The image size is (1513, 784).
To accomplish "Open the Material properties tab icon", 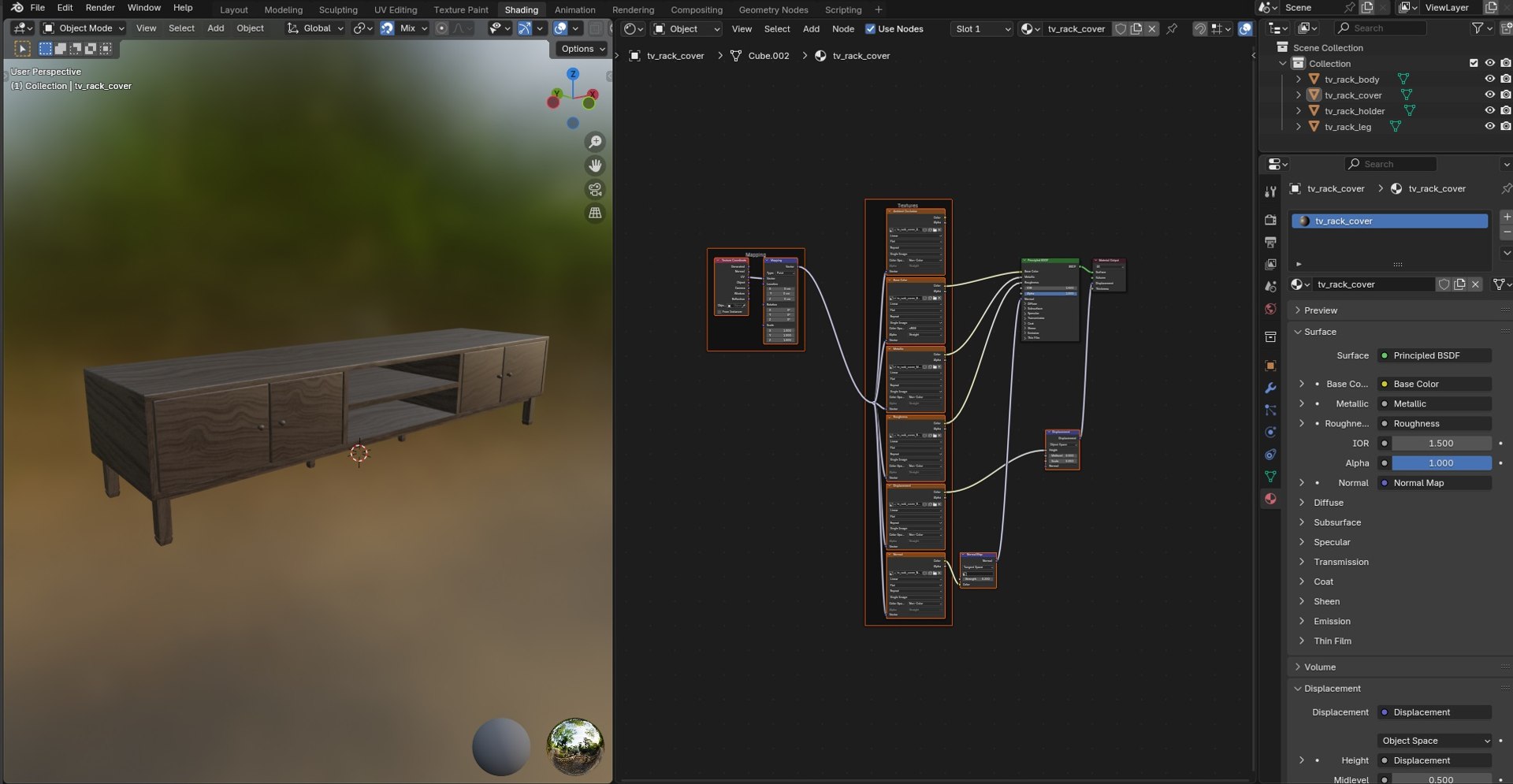I will pyautogui.click(x=1270, y=499).
